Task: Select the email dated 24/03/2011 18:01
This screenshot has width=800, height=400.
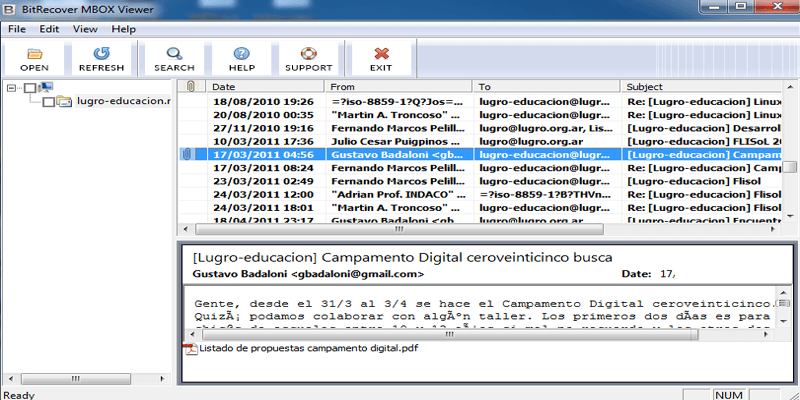Action: [480, 207]
